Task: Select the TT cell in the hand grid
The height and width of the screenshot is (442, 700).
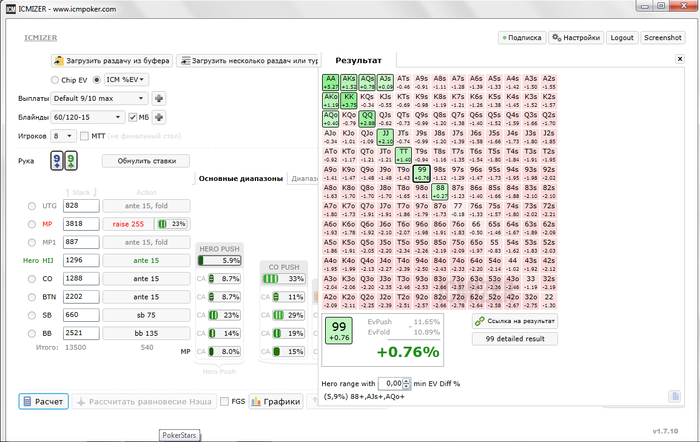Action: tap(403, 155)
